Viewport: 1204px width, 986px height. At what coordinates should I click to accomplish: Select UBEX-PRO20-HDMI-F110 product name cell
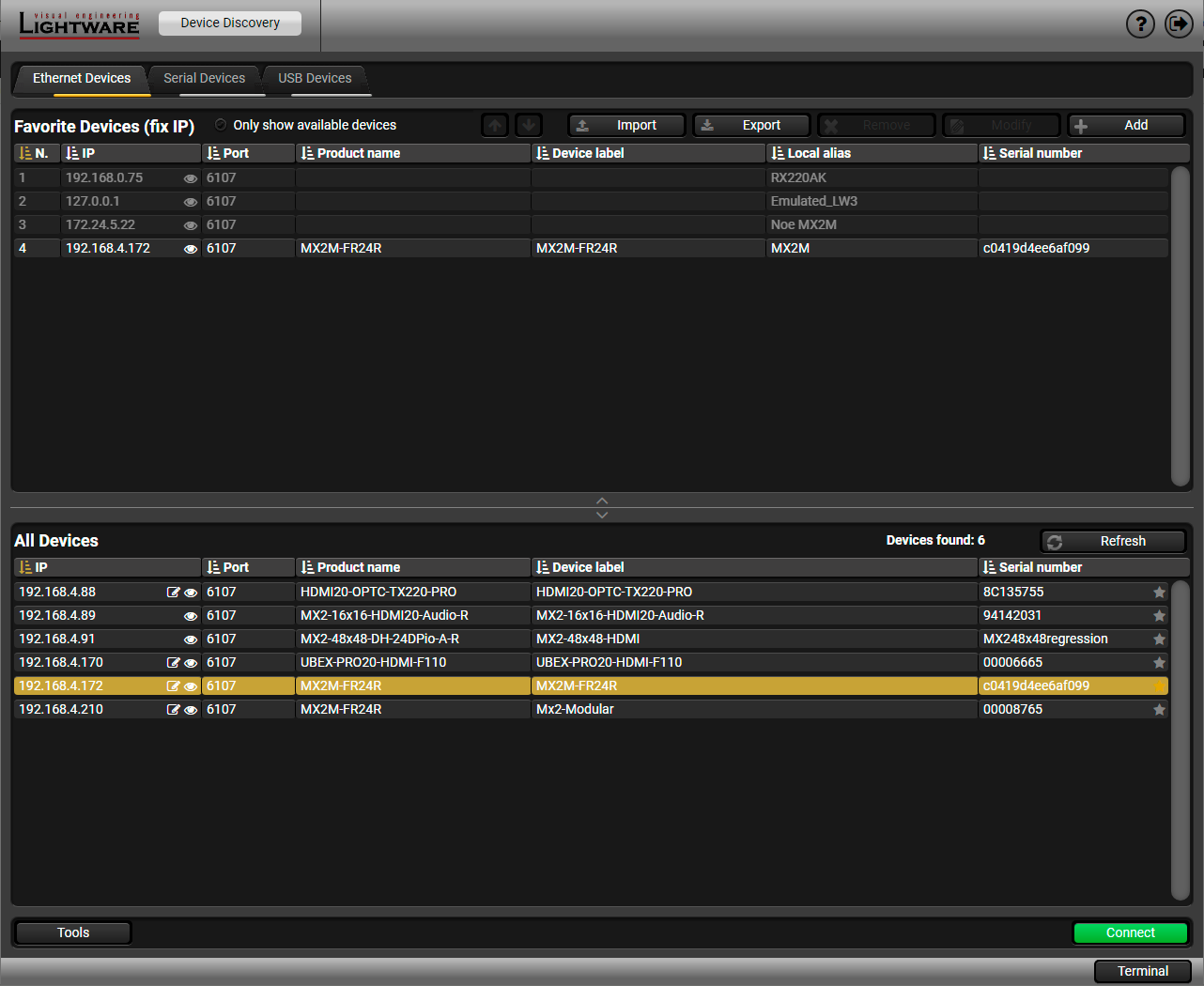[413, 663]
